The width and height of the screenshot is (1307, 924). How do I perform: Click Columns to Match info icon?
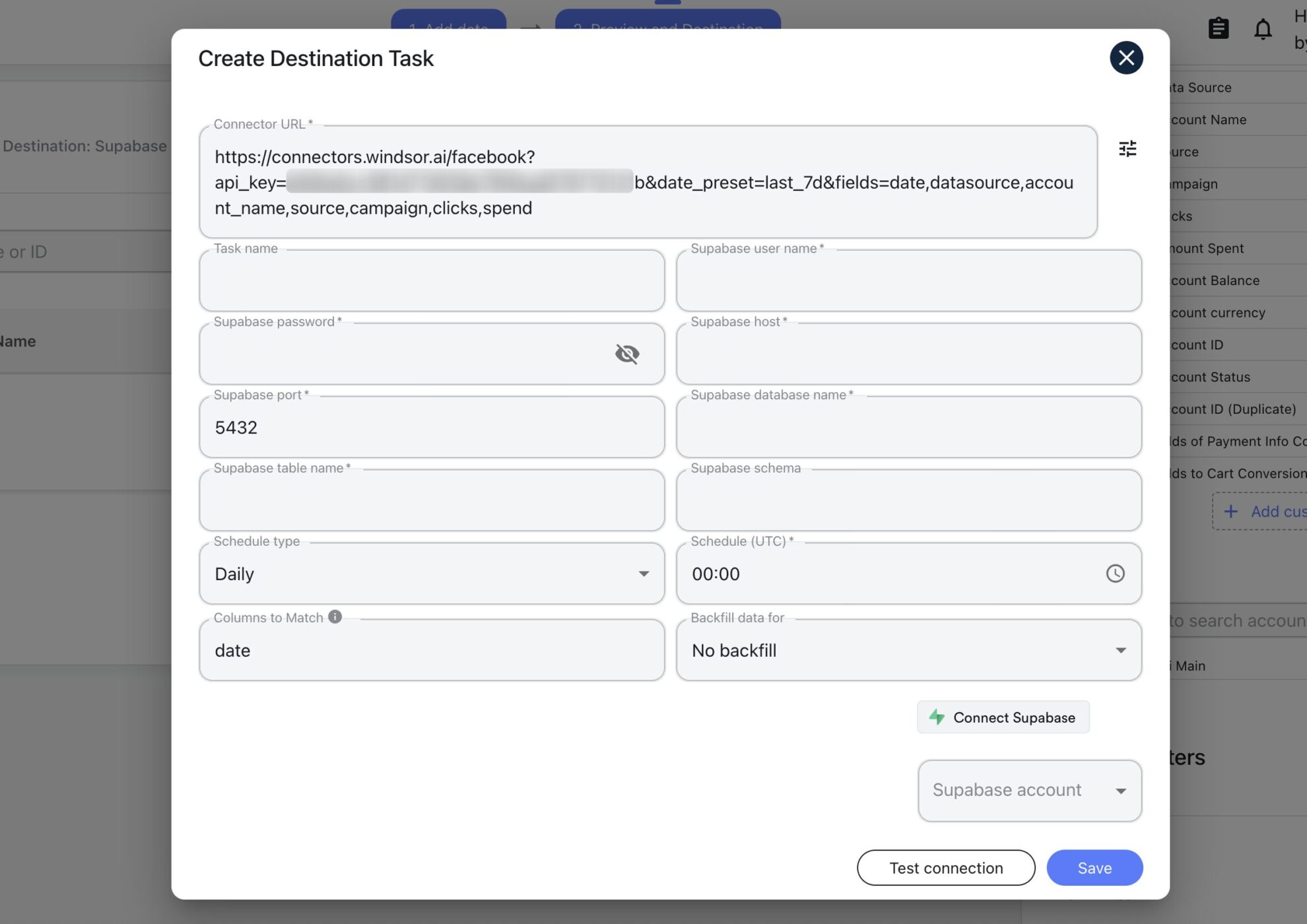pyautogui.click(x=335, y=616)
